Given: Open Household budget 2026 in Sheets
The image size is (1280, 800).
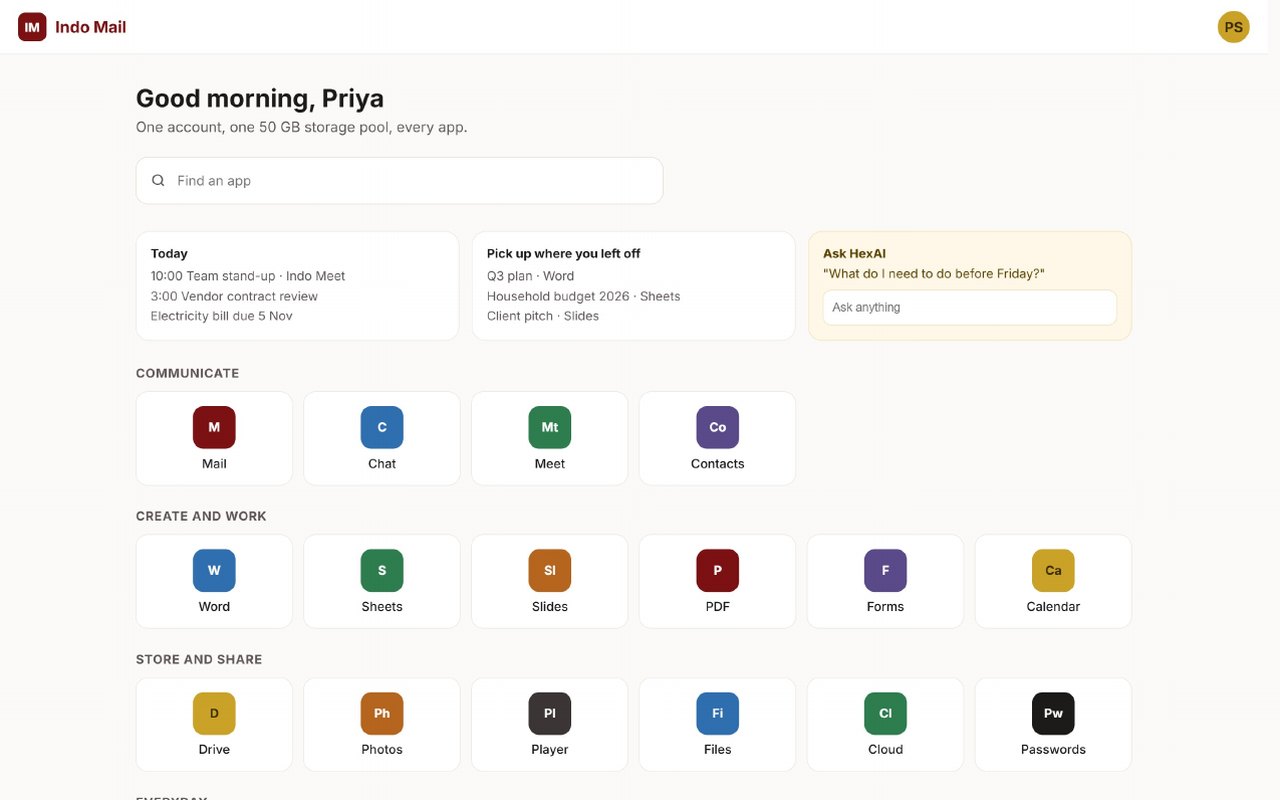Looking at the screenshot, I should pos(584,296).
